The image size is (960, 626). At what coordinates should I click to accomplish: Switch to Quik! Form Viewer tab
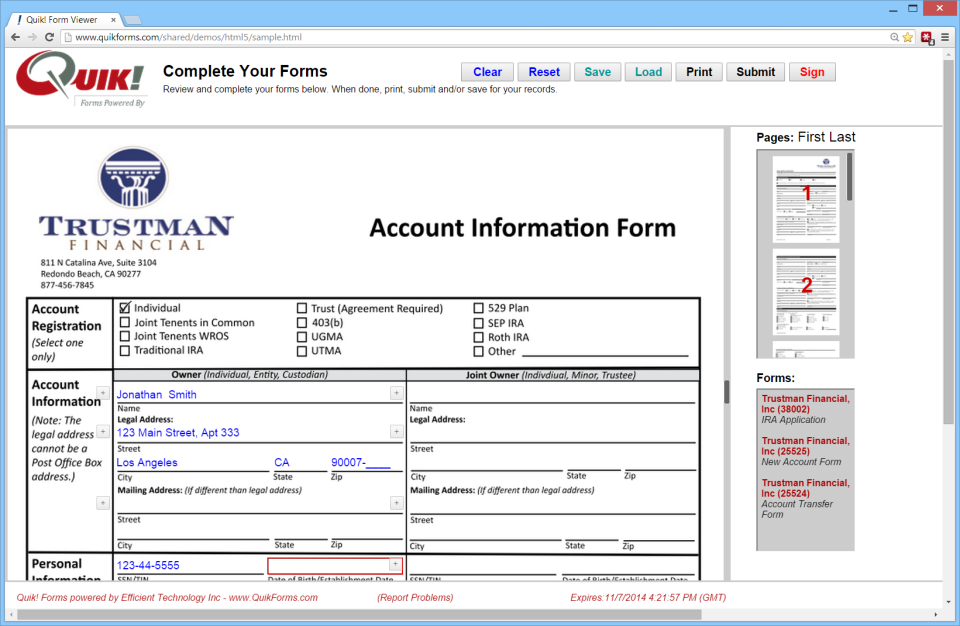(x=61, y=20)
